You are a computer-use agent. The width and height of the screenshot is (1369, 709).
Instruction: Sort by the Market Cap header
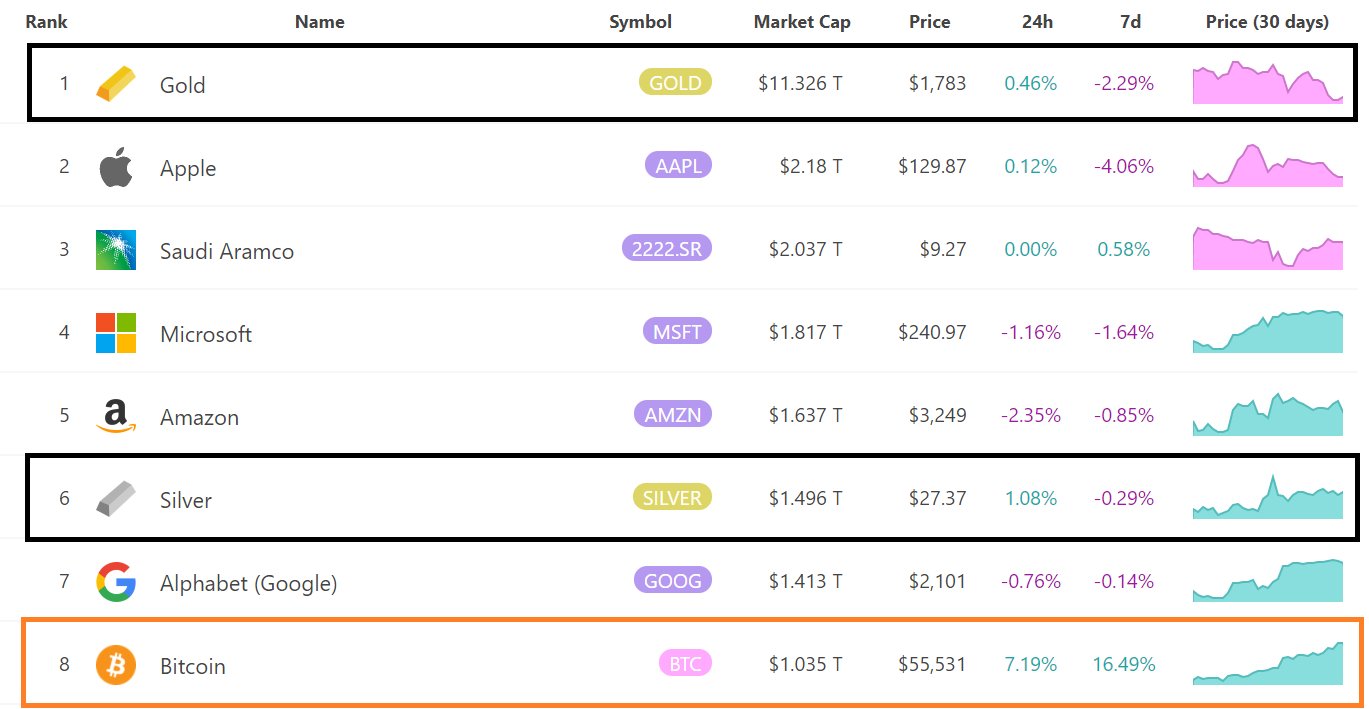point(802,21)
